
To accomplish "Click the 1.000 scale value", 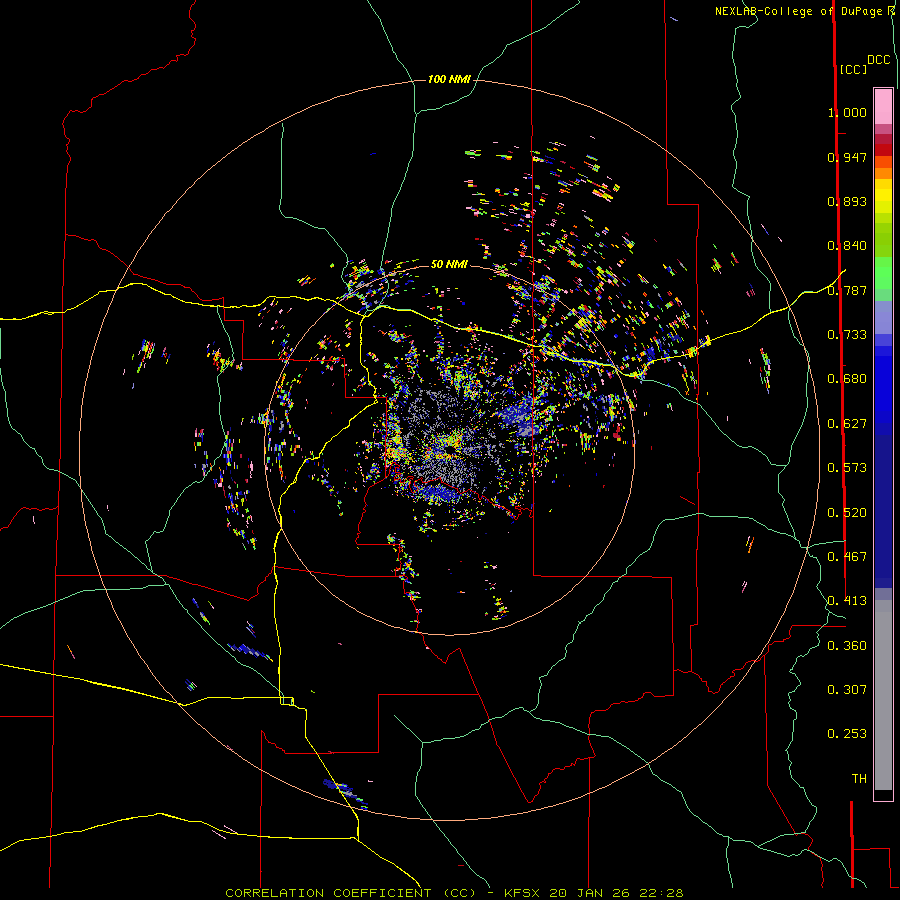I will 847,112.
